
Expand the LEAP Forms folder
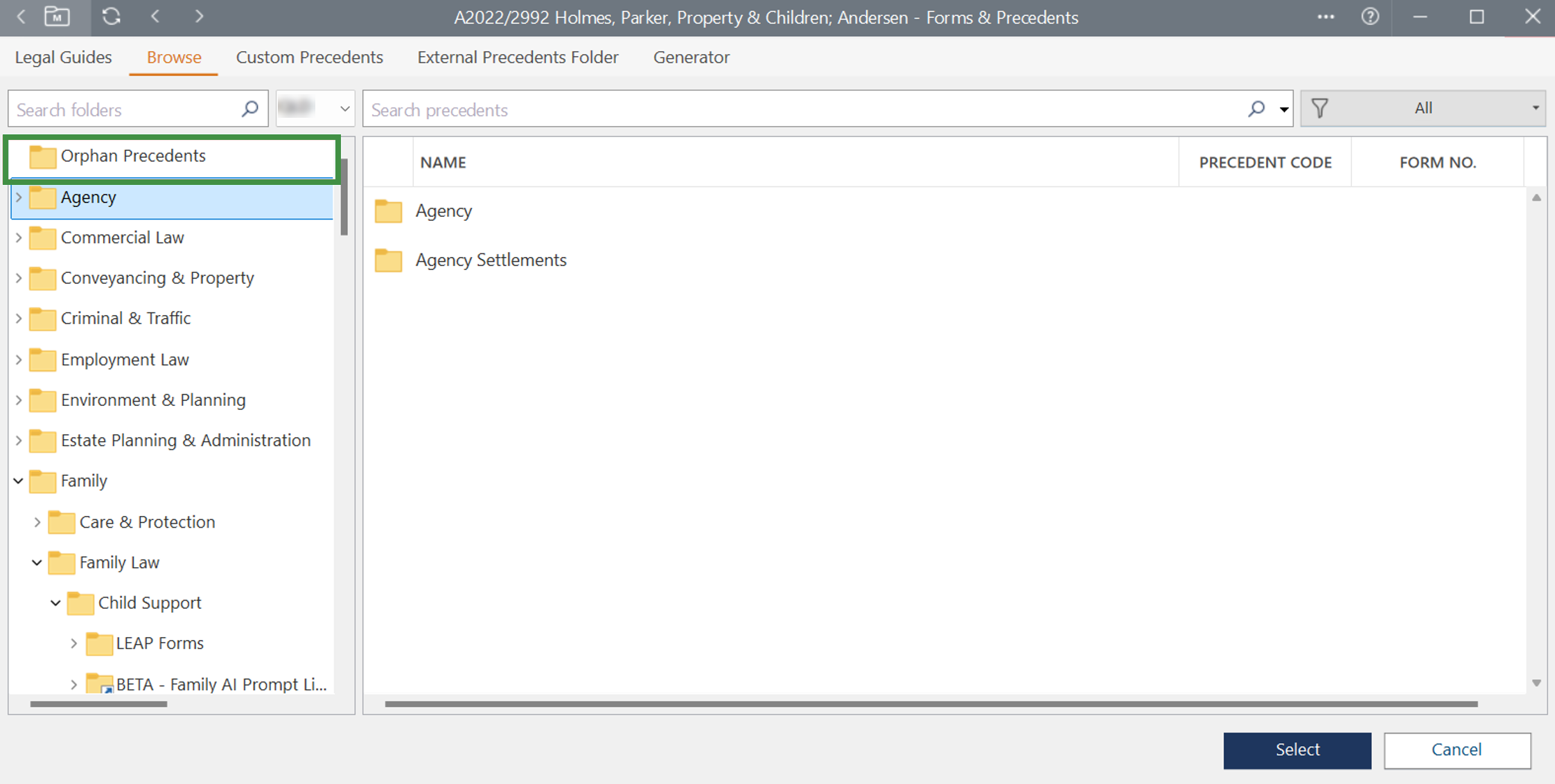(x=74, y=643)
